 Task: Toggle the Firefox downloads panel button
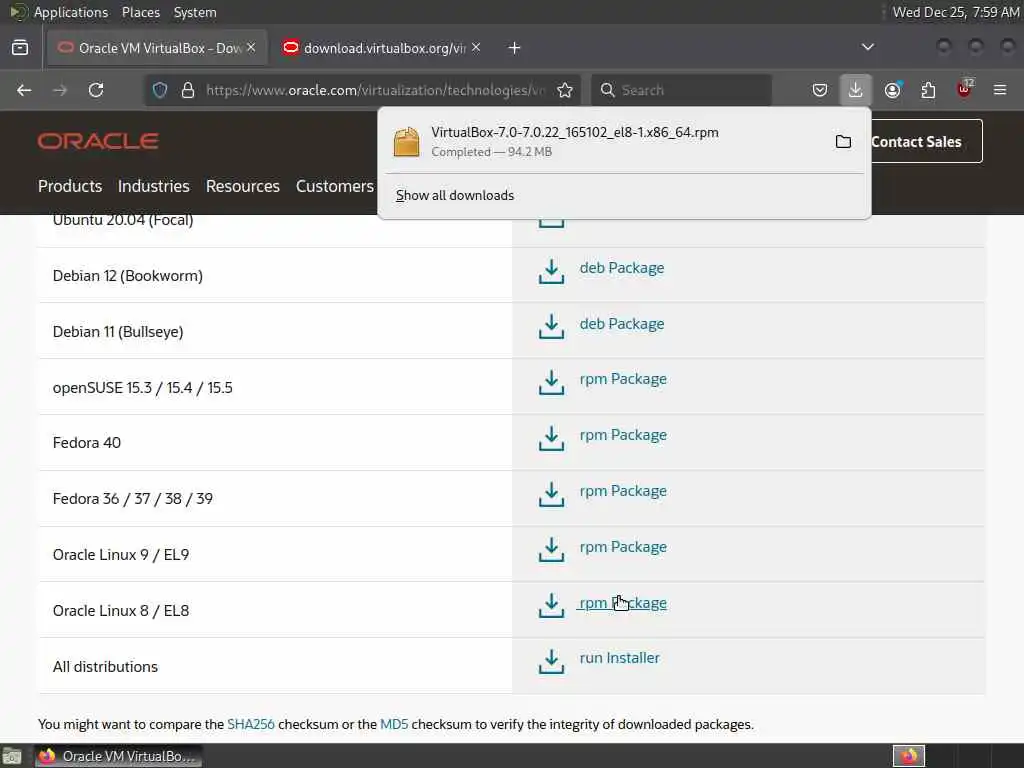click(x=856, y=90)
